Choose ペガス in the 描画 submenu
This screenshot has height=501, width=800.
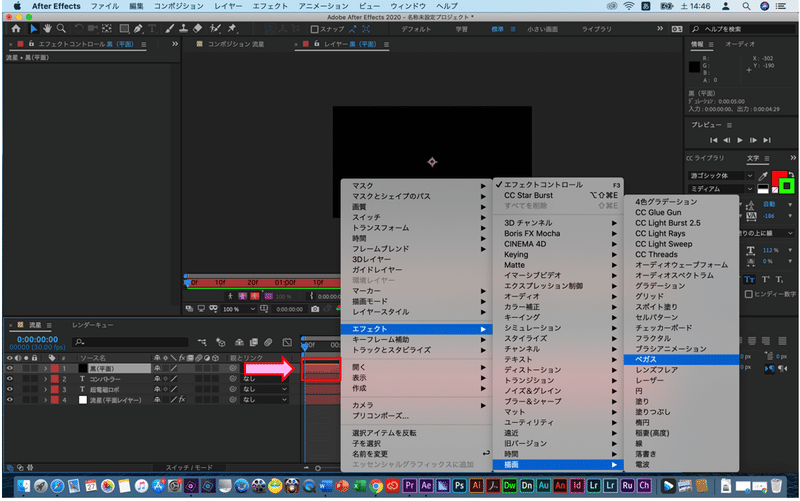681,360
